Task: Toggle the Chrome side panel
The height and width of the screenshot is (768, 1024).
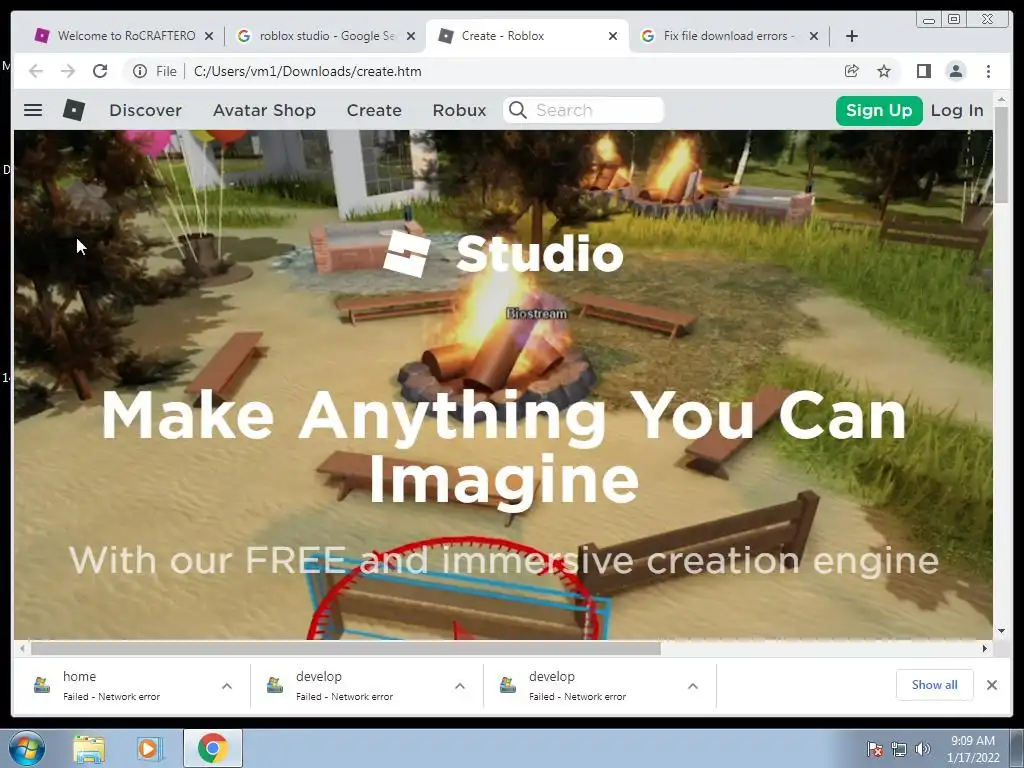Action: click(923, 71)
